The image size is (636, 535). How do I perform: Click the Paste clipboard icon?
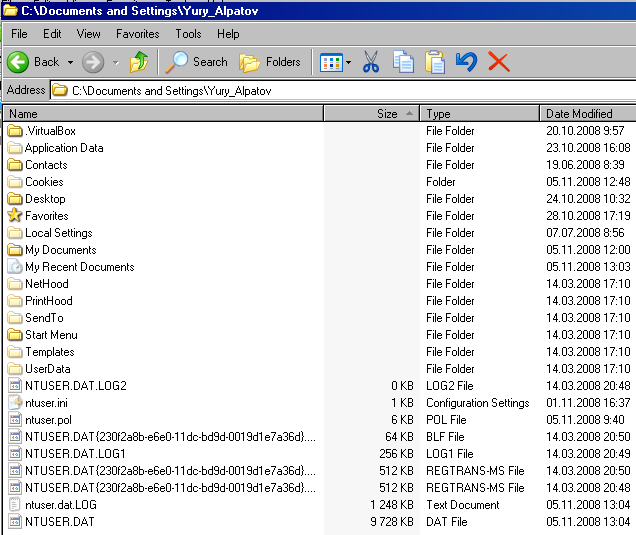435,62
